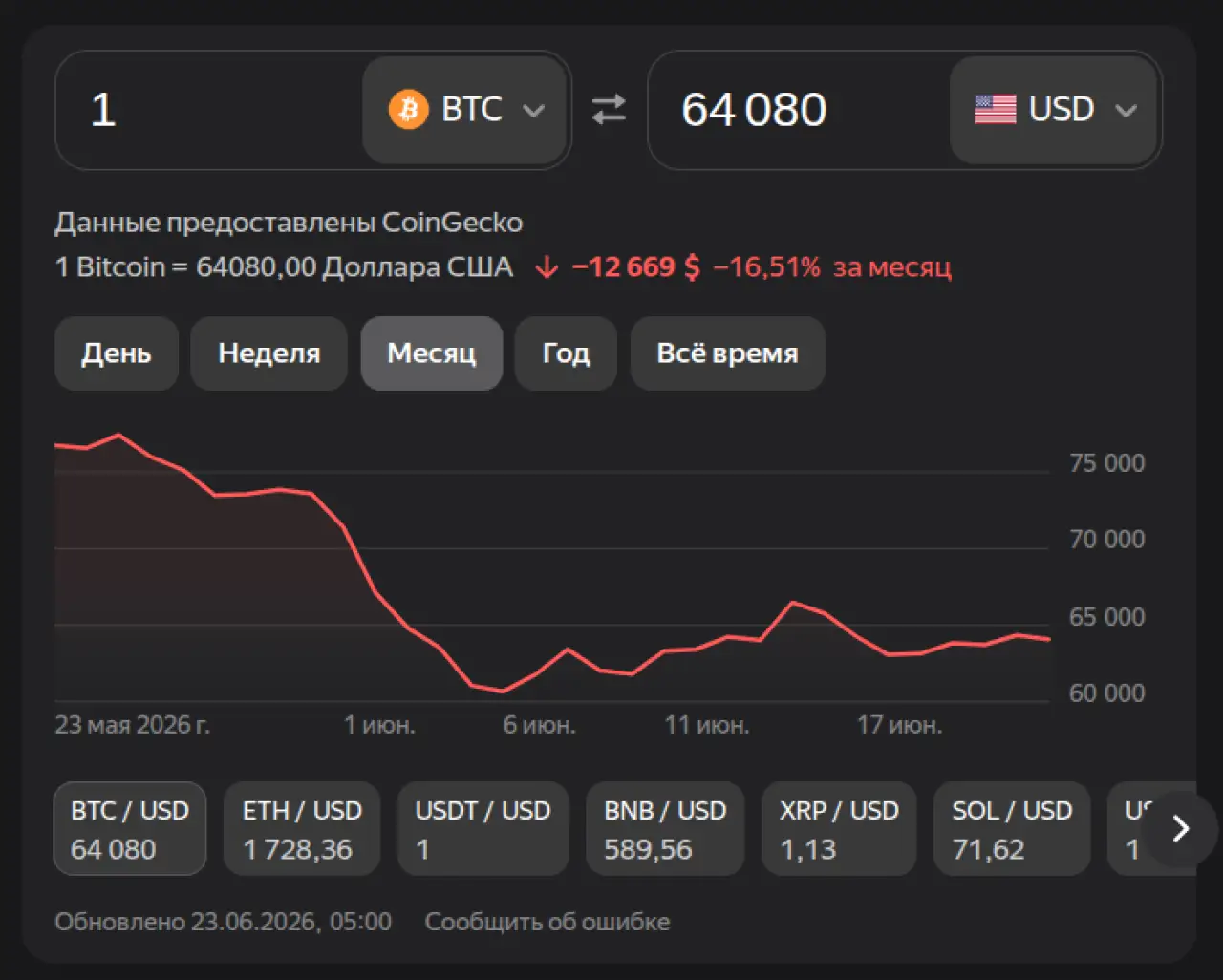The height and width of the screenshot is (980, 1223).
Task: Focus the amount field showing 1
Action: [x=208, y=110]
